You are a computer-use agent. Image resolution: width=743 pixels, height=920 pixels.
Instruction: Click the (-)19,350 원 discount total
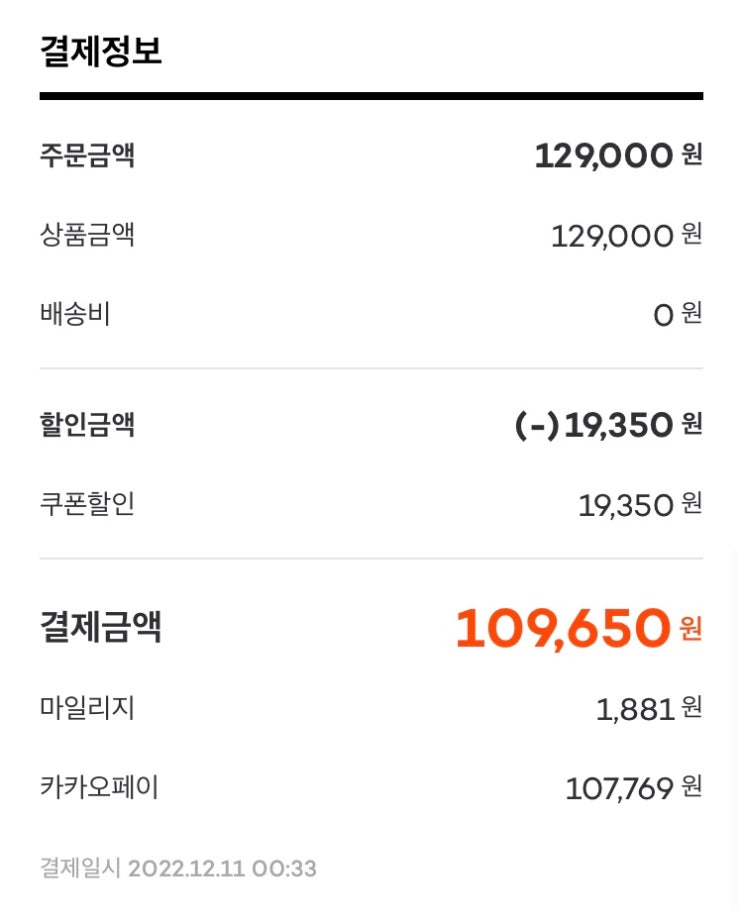click(607, 426)
